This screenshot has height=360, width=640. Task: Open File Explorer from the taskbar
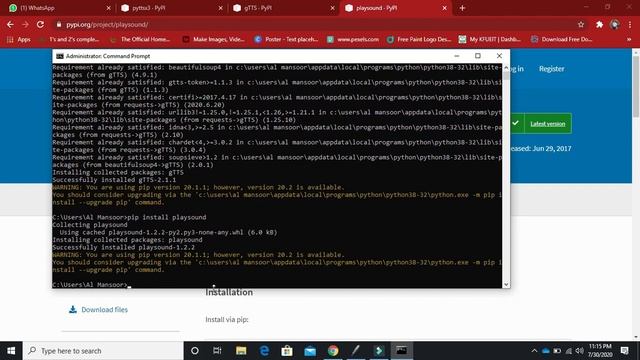point(241,351)
